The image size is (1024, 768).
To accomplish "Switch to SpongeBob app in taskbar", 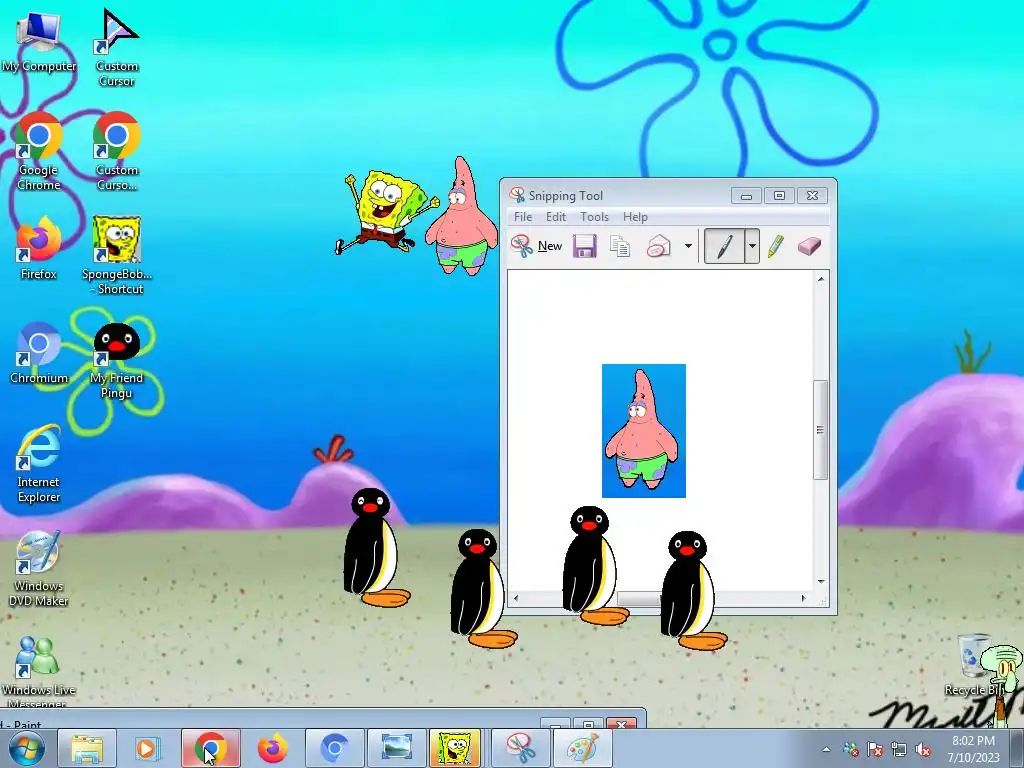I will click(x=455, y=748).
